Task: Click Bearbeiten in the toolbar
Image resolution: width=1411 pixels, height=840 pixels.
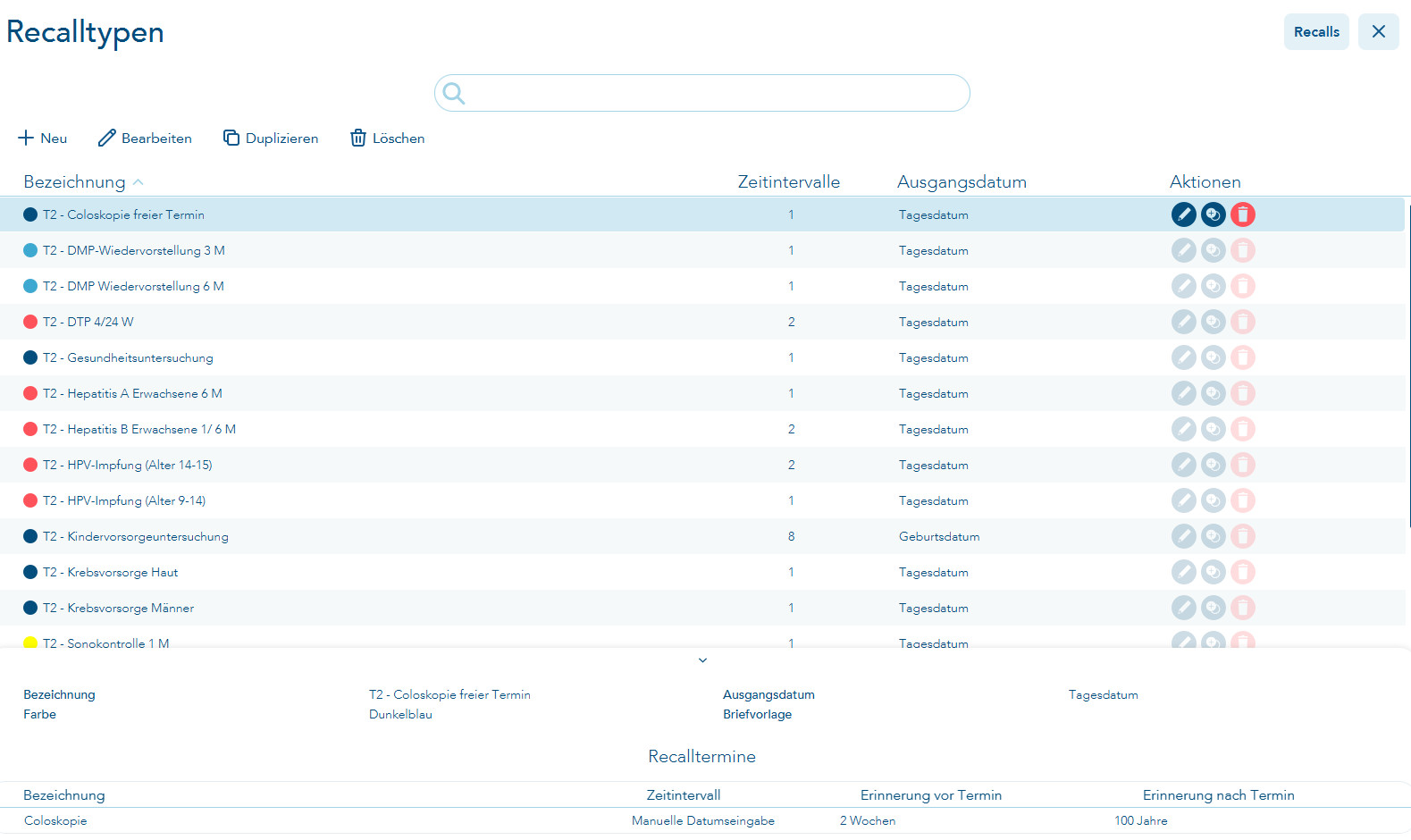Action: point(145,139)
